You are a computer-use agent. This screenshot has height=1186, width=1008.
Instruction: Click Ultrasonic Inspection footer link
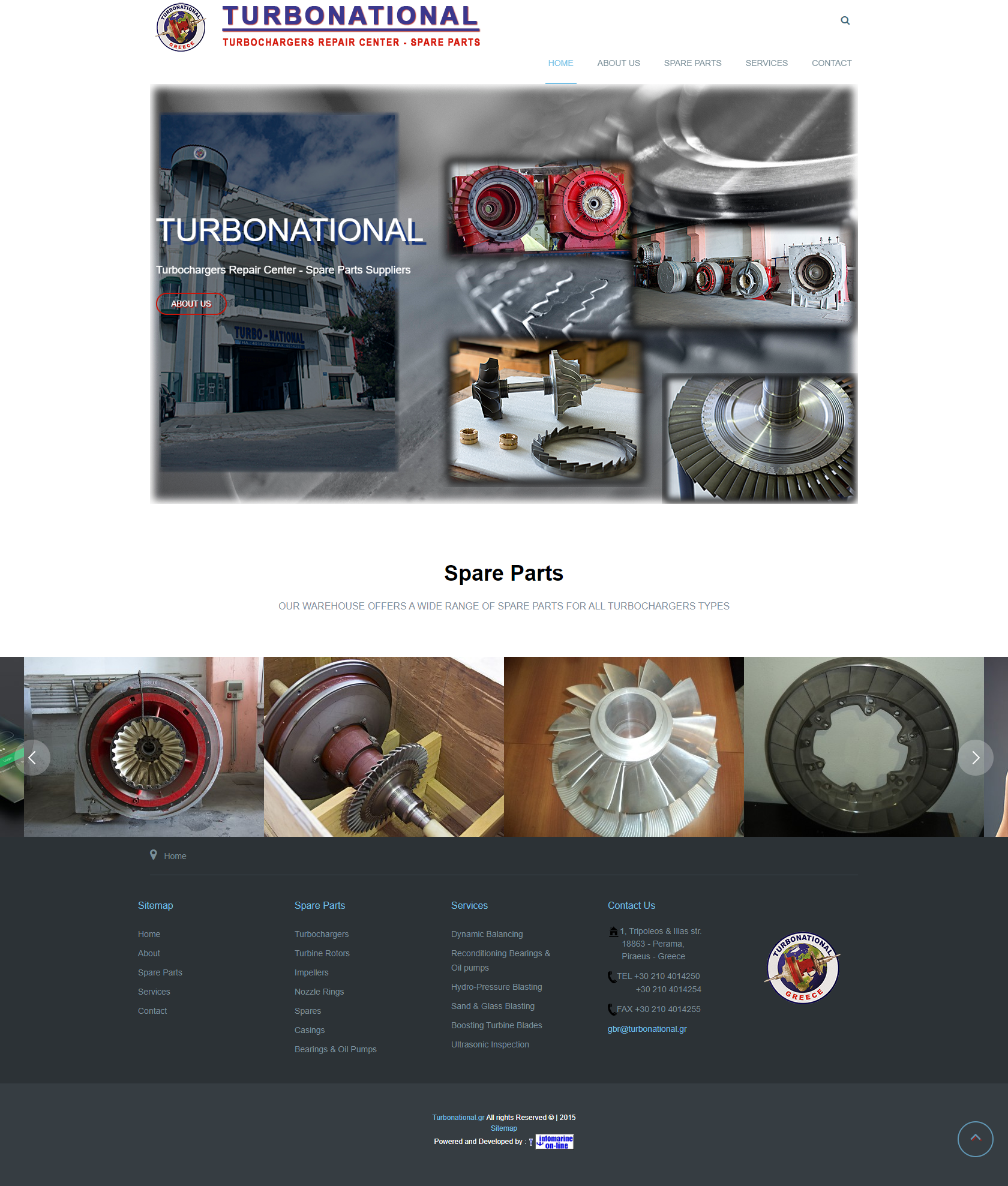point(490,1044)
